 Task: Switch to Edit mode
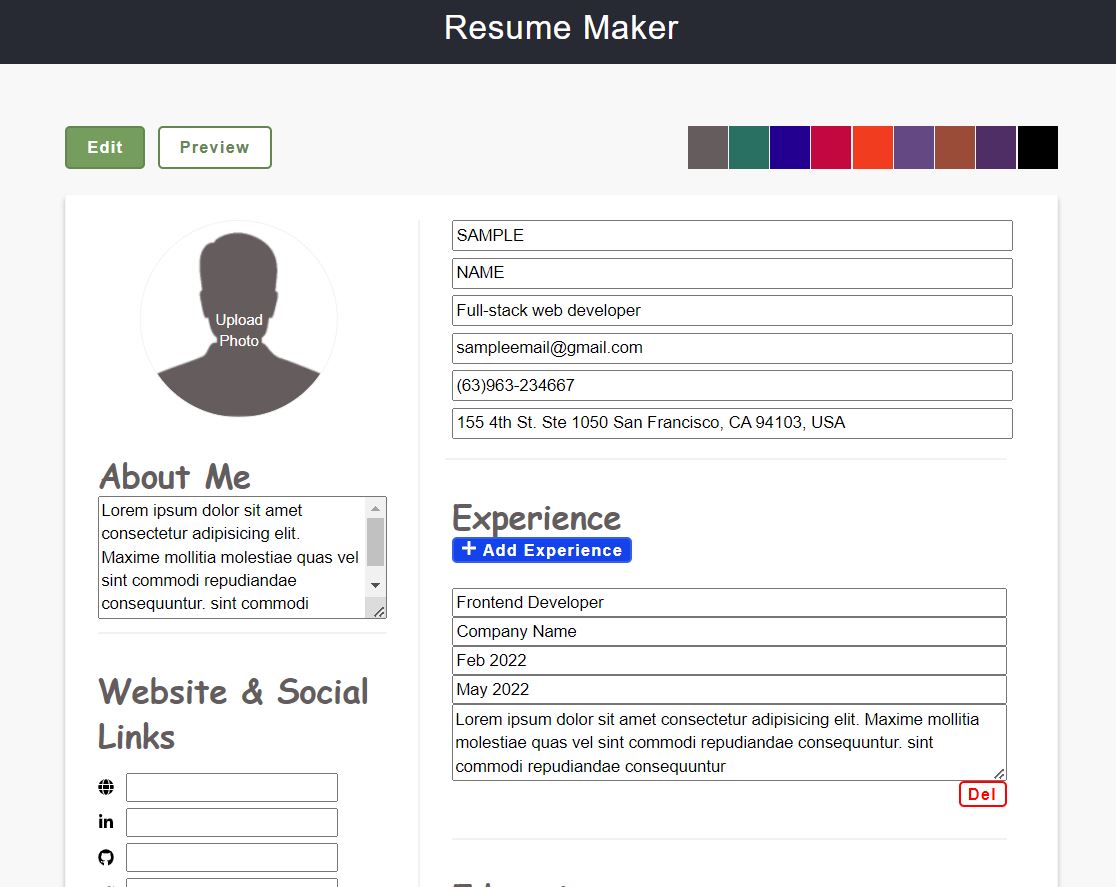click(x=104, y=147)
